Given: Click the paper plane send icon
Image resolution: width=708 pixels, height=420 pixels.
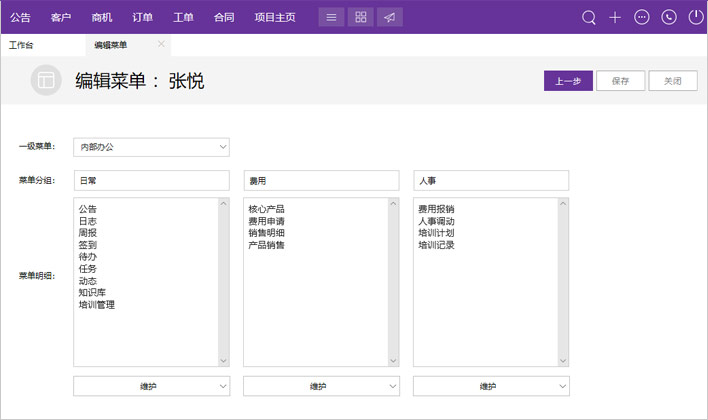Looking at the screenshot, I should click(390, 17).
